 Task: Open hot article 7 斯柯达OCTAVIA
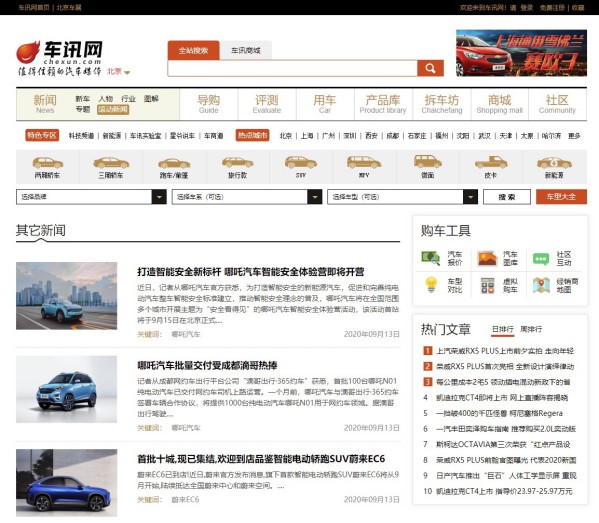(x=503, y=444)
